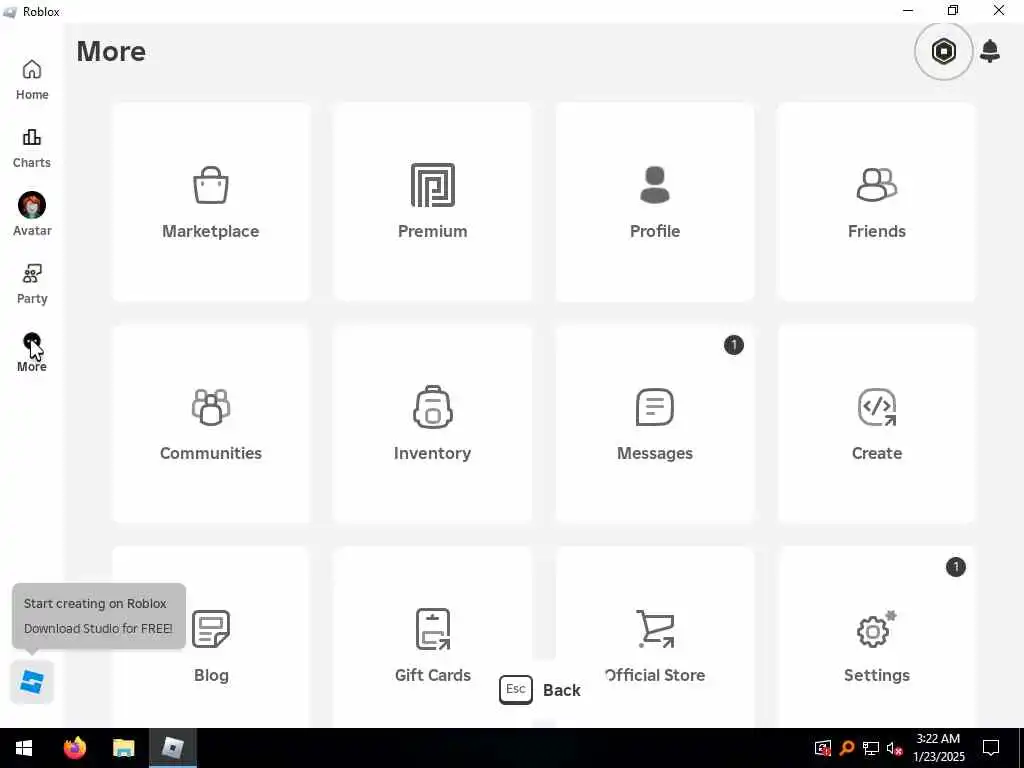Click the Inventory label text
This screenshot has width=1024, height=768.
(x=432, y=453)
